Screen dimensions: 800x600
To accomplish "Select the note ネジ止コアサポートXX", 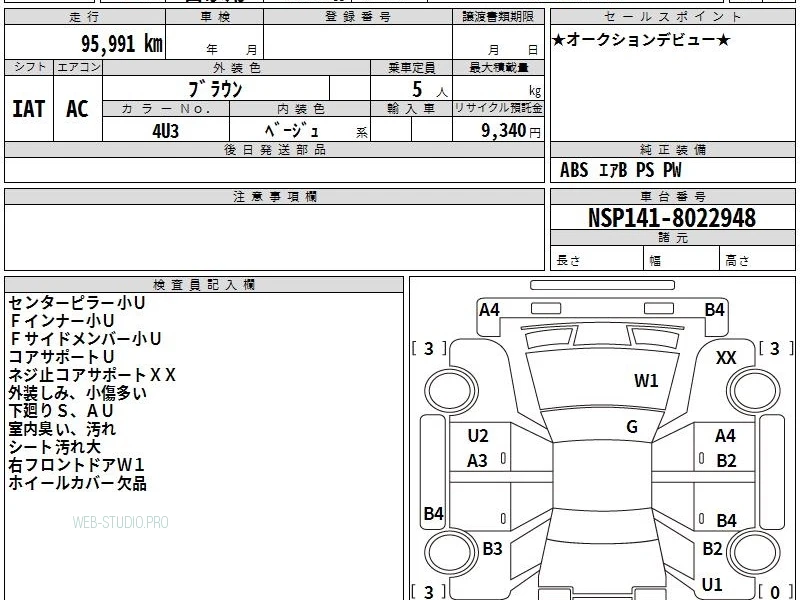I will coord(92,375).
